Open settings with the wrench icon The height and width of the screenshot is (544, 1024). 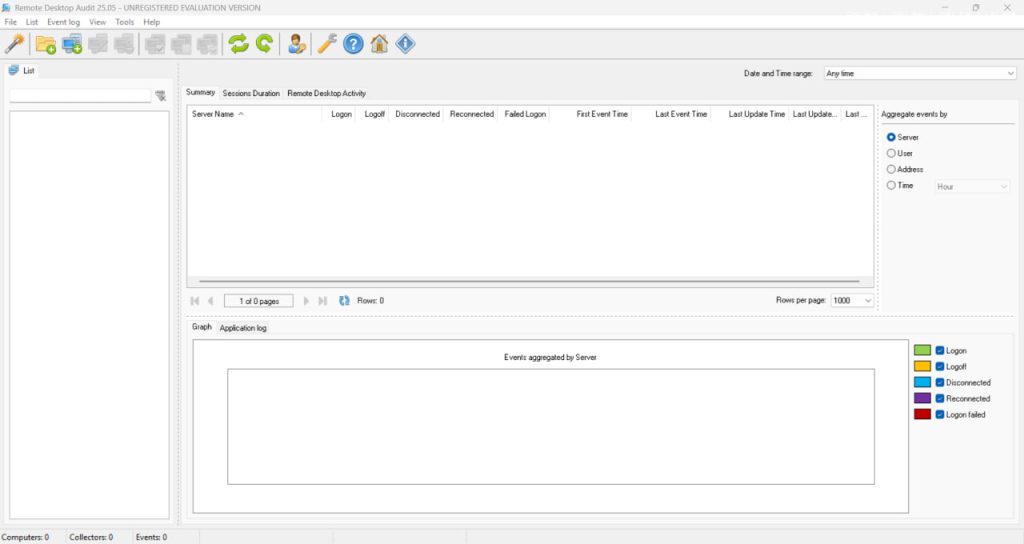[327, 44]
